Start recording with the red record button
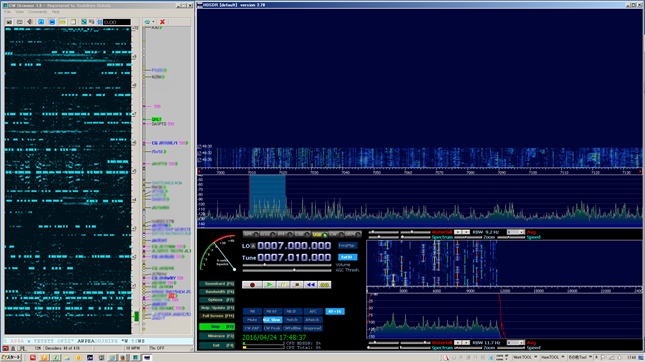Screen dimensions: 645x362 click(252, 285)
